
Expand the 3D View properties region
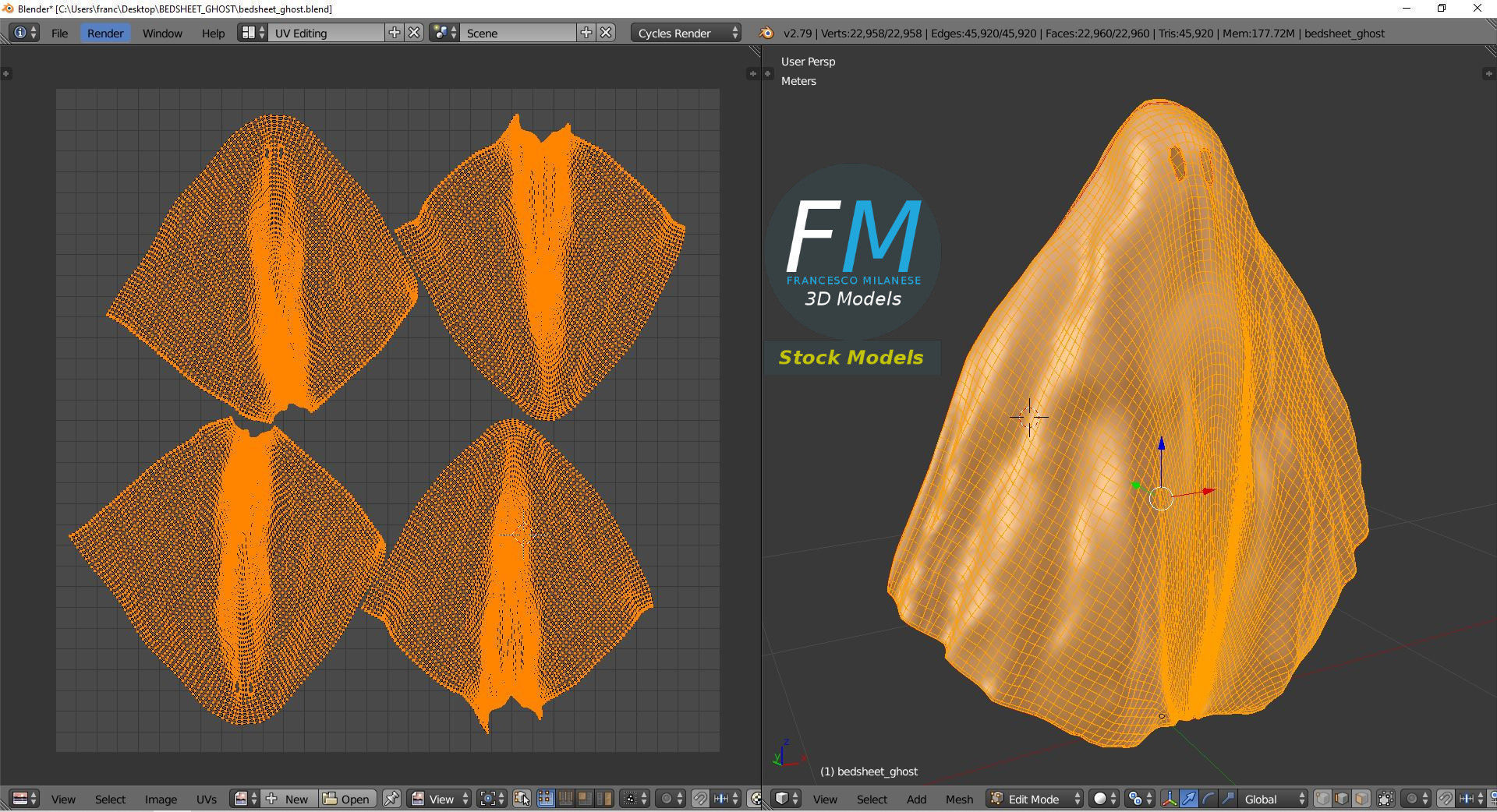[1488, 73]
